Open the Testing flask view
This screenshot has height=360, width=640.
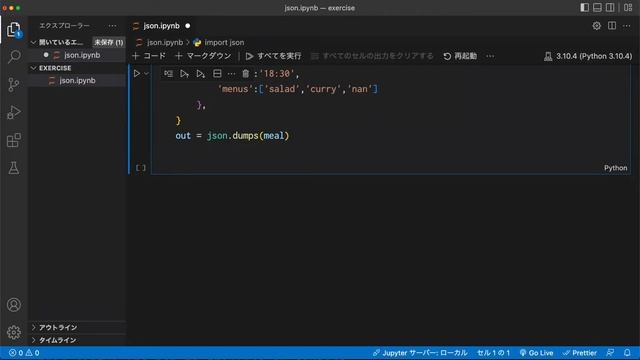[14, 168]
